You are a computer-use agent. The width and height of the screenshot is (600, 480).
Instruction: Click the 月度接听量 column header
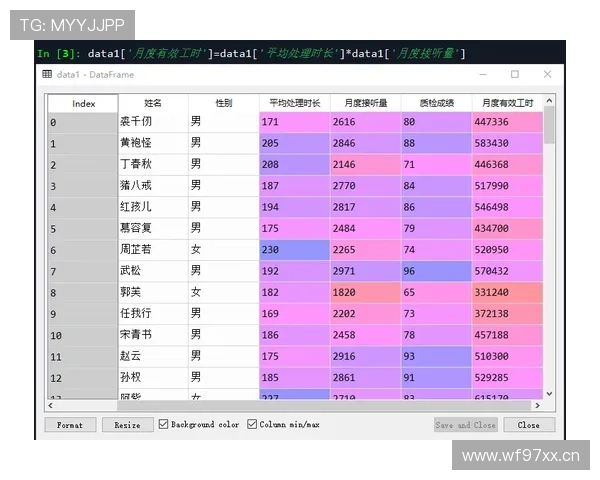[x=366, y=103]
